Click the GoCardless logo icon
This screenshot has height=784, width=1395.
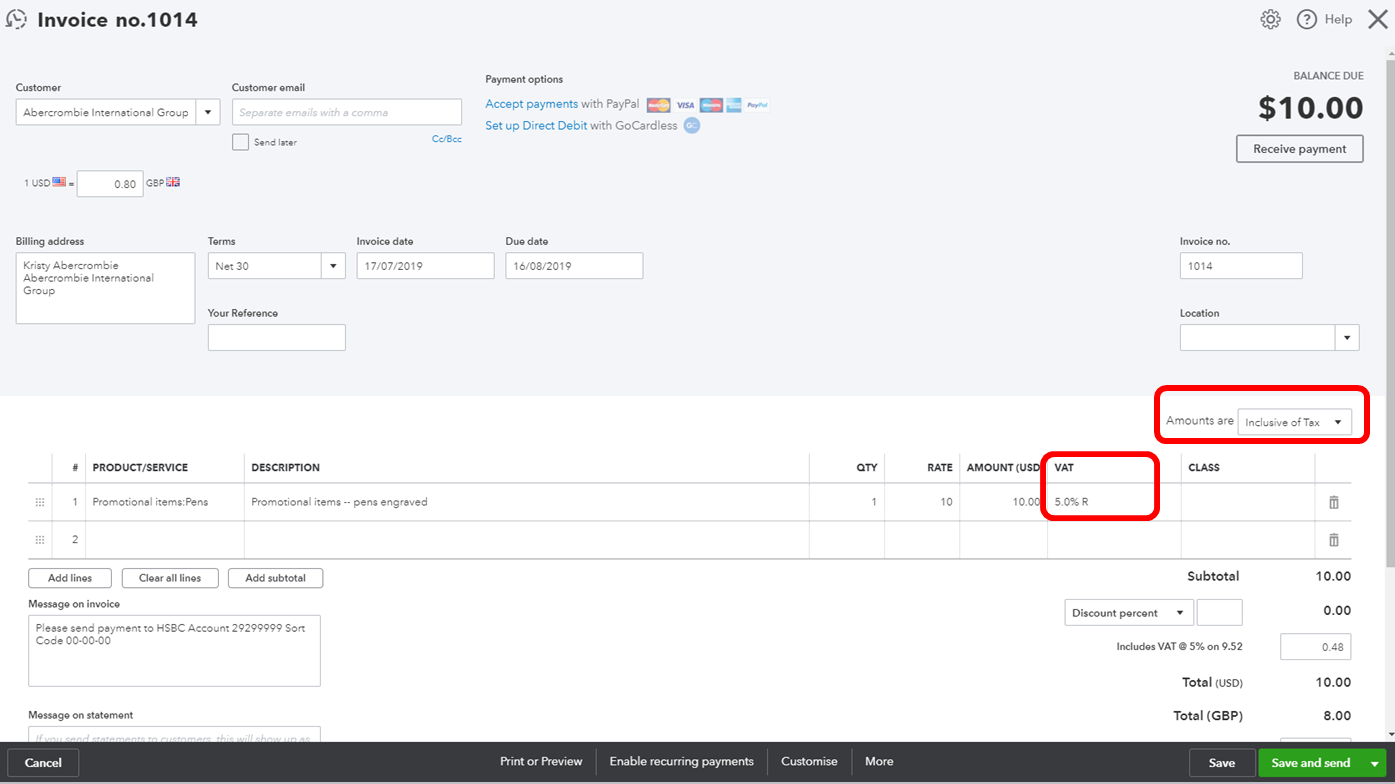tap(691, 126)
